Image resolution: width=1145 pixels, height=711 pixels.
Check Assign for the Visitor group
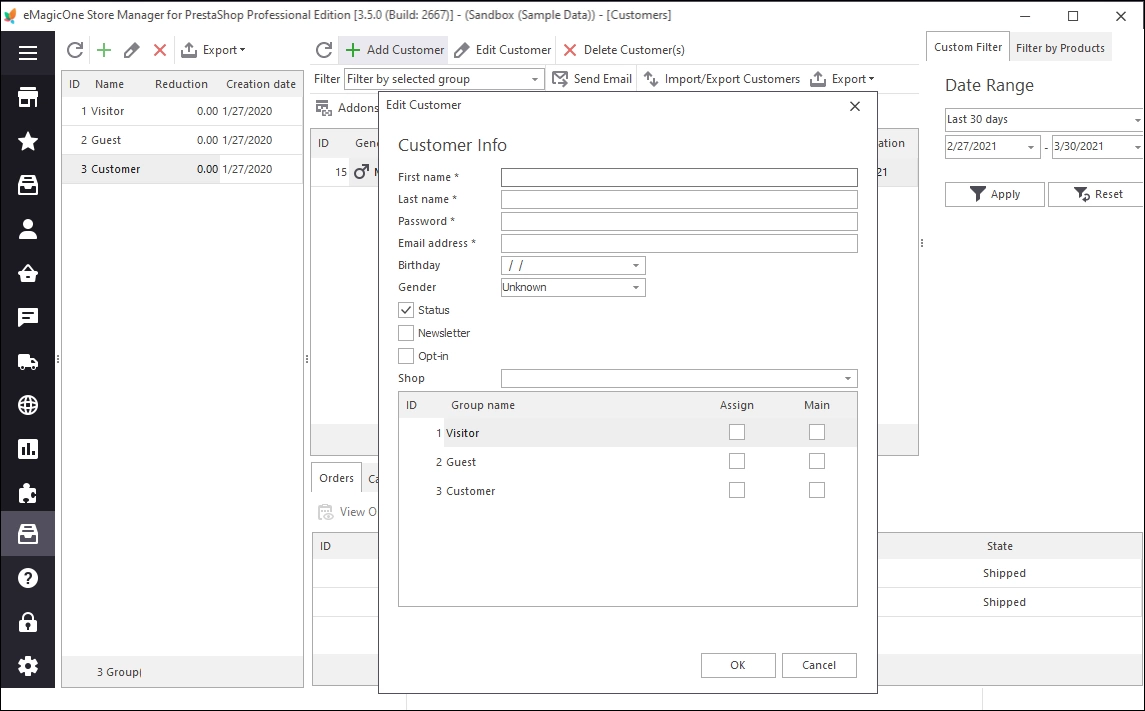[x=737, y=432]
